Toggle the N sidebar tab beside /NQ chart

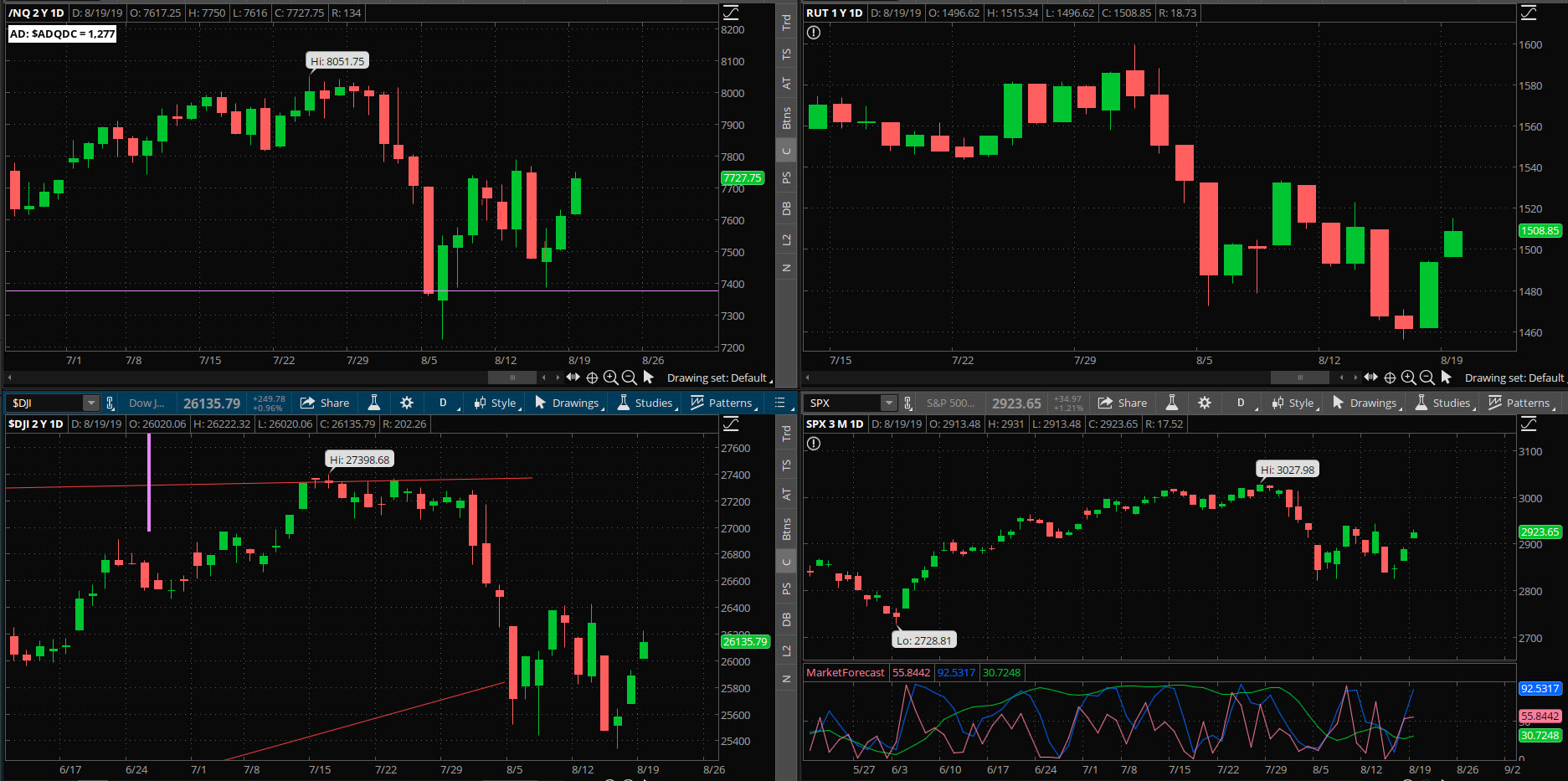point(786,268)
